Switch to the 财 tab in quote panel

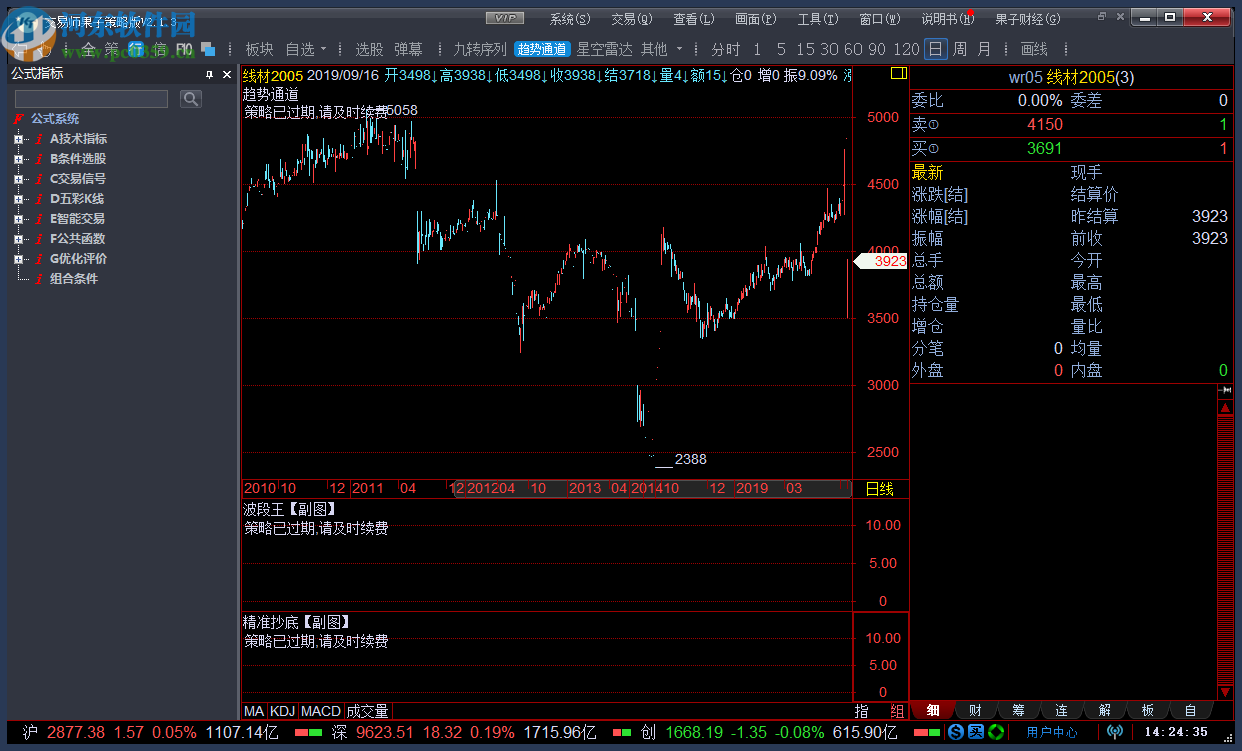[x=975, y=710]
